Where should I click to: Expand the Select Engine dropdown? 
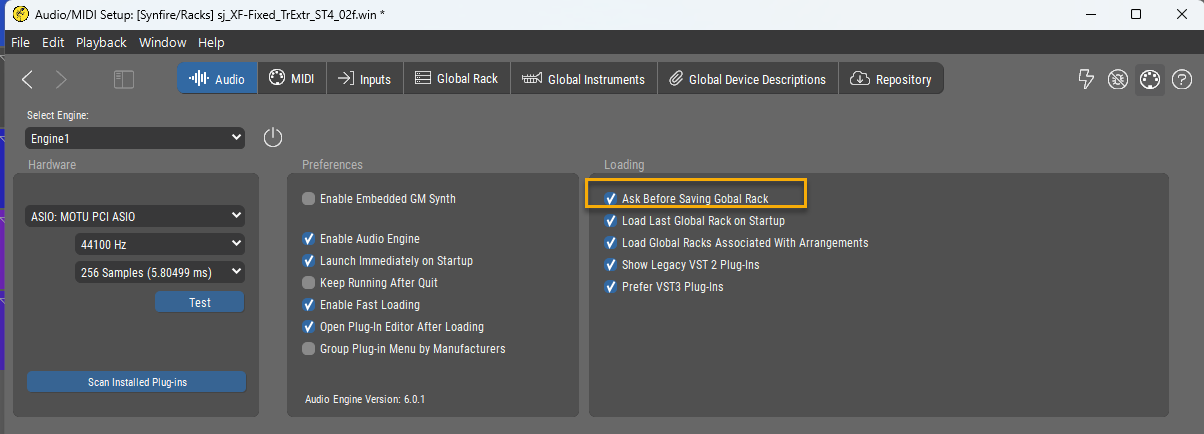pyautogui.click(x=134, y=138)
